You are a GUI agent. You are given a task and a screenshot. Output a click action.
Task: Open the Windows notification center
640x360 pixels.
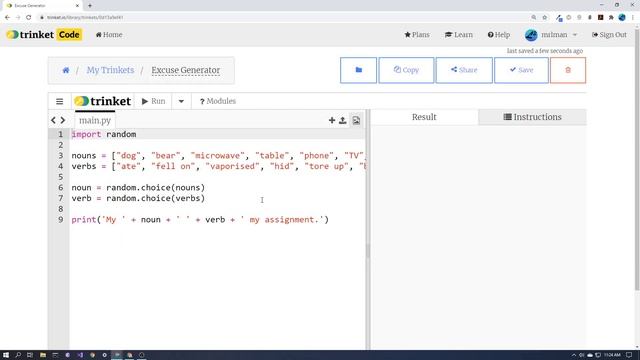(629, 355)
